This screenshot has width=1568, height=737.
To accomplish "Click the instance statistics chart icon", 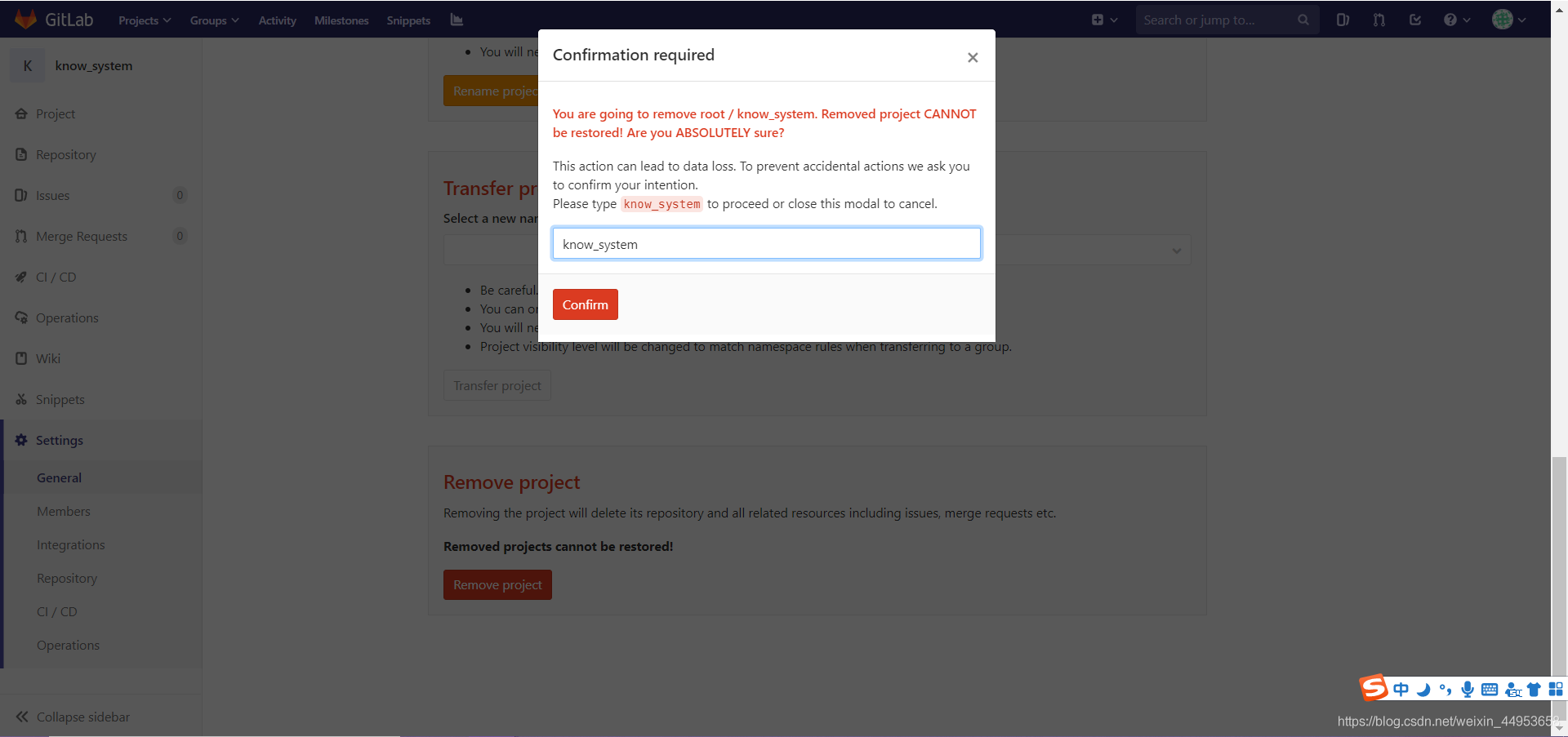I will [x=457, y=20].
